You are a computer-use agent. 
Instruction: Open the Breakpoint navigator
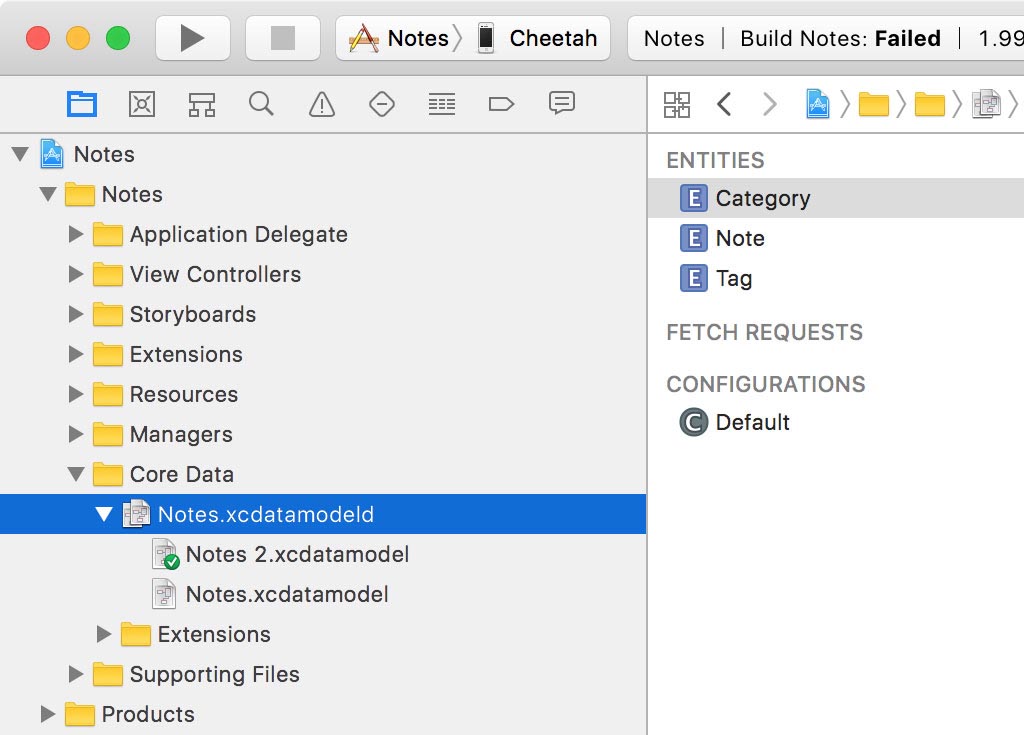(501, 104)
